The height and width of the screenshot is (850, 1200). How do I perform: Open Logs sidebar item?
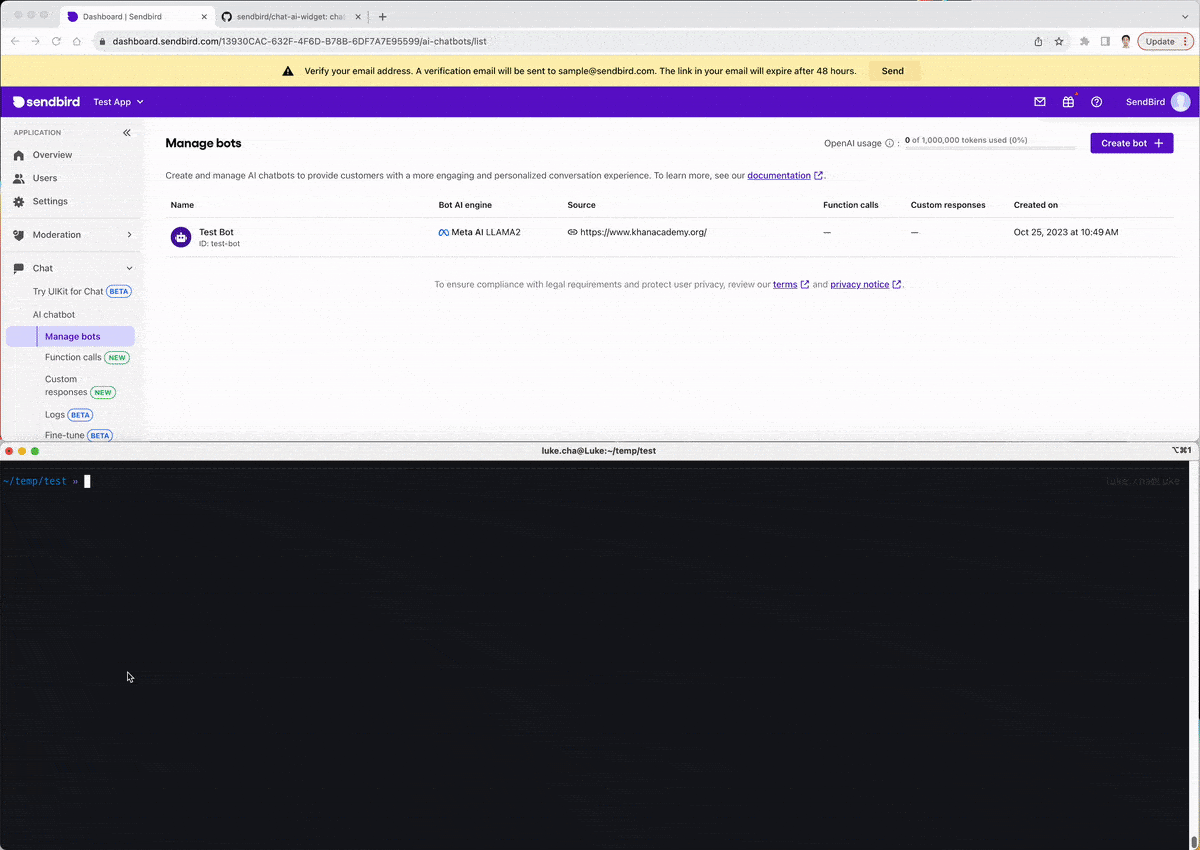tap(68, 414)
